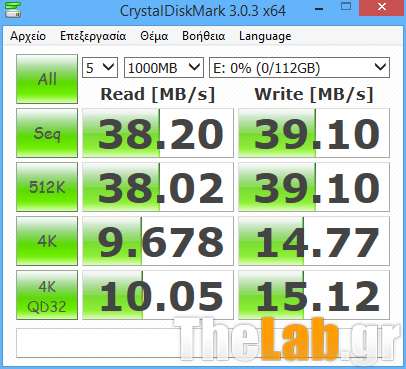The width and height of the screenshot is (406, 369).
Task: Expand the test size dropdown showing 1000MB
Action: [164, 68]
